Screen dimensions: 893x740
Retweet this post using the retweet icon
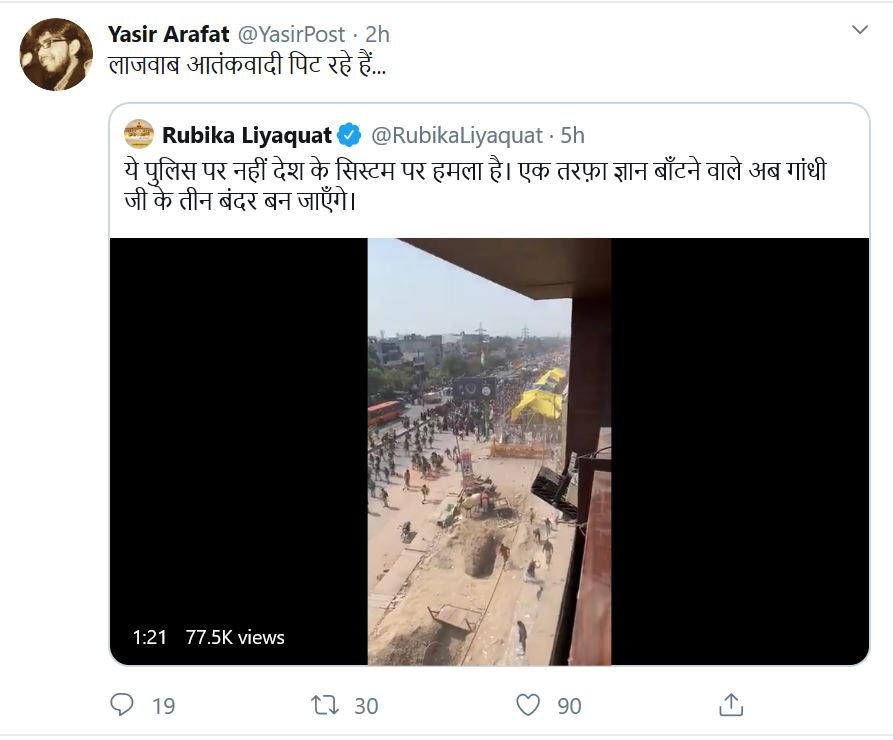click(325, 705)
